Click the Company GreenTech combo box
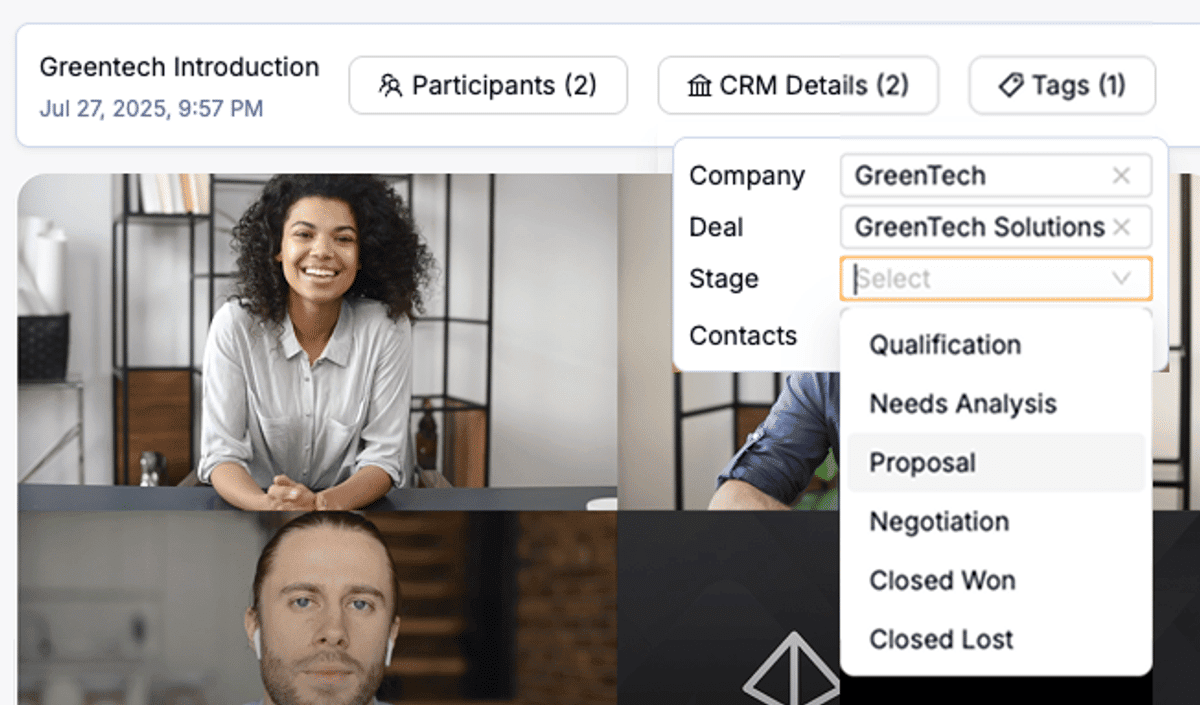This screenshot has height=705, width=1200. tap(996, 176)
